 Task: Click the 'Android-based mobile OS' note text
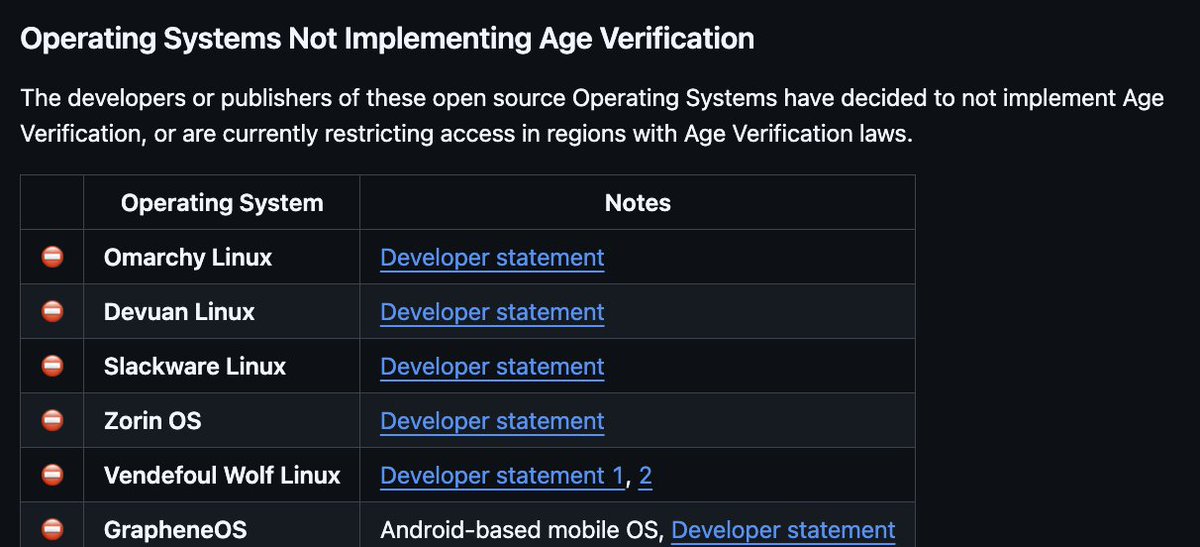(x=522, y=529)
